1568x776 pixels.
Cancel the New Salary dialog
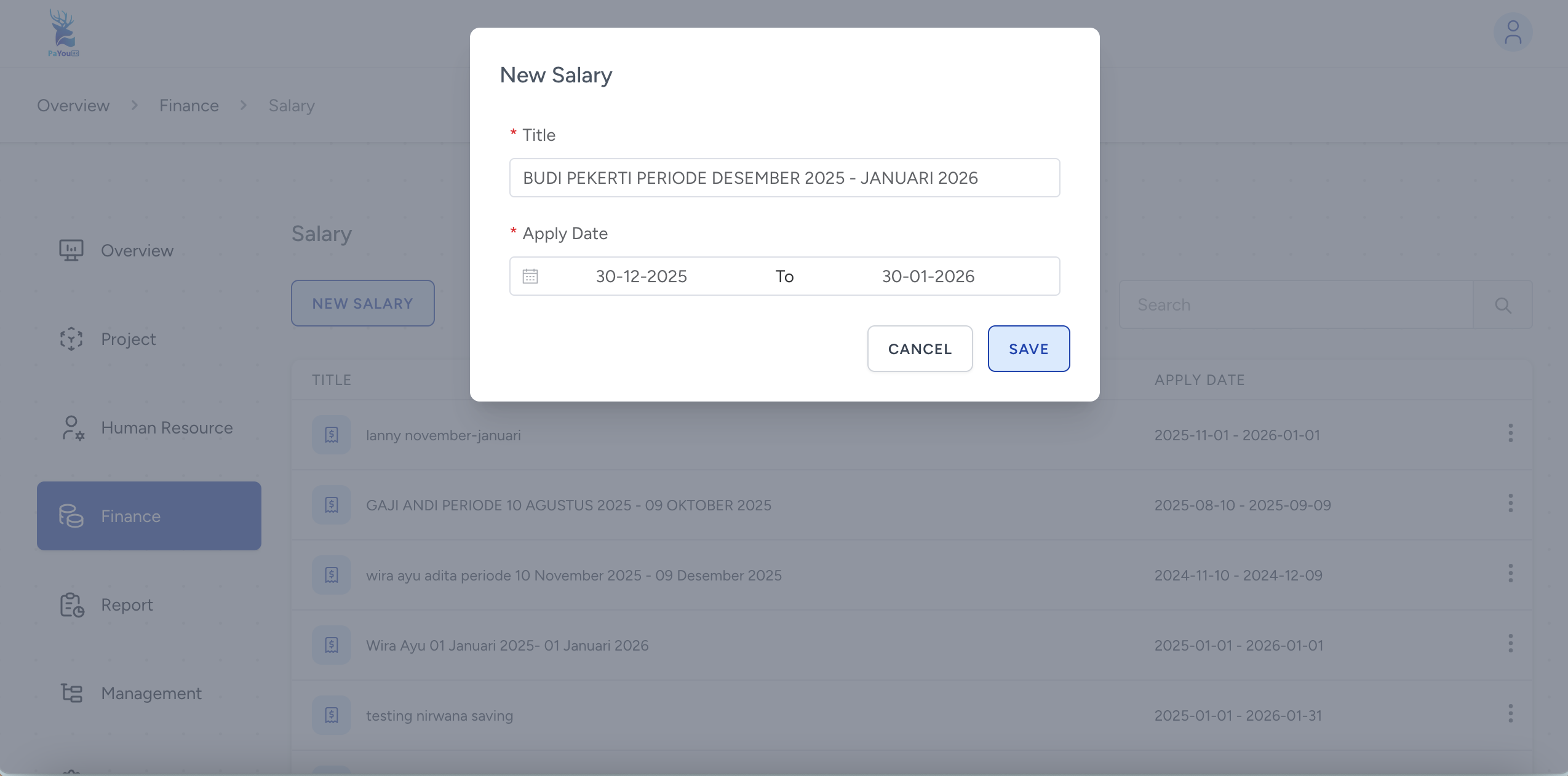(920, 349)
